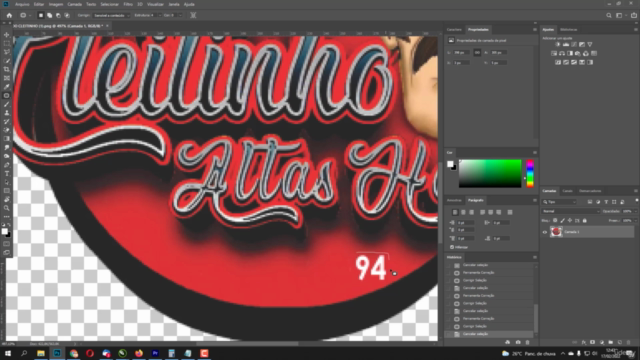
Task: Toggle the Hifenizar checkbox
Action: (452, 247)
